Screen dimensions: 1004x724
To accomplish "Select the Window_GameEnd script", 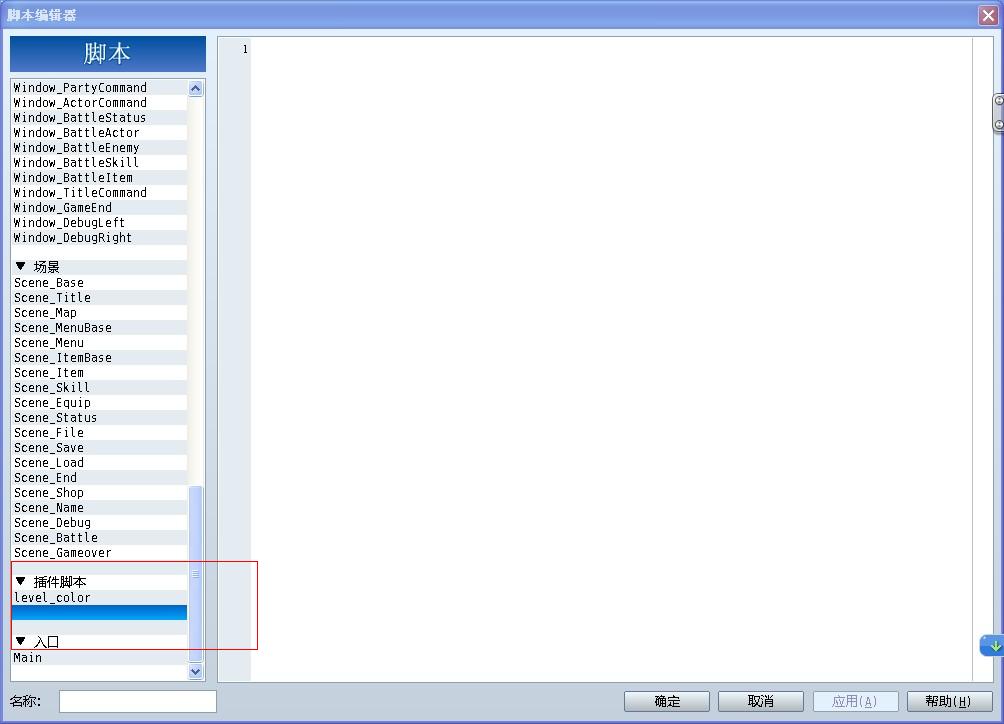I will pyautogui.click(x=99, y=208).
